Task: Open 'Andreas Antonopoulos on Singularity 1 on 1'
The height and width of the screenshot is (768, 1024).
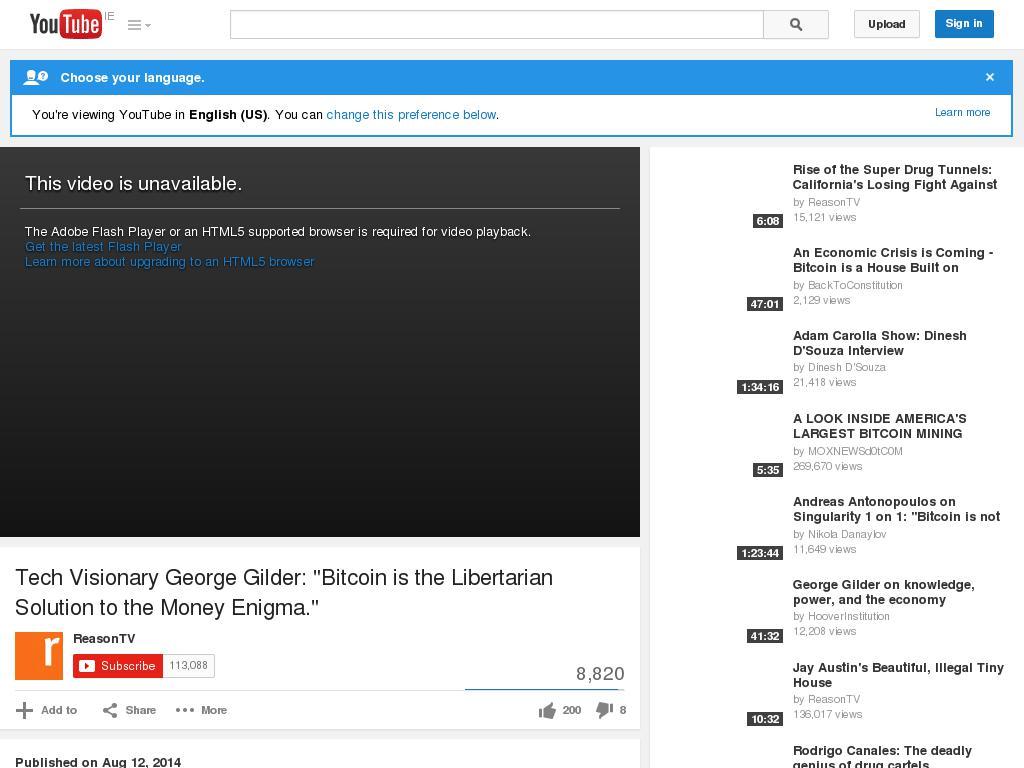Action: click(x=896, y=509)
